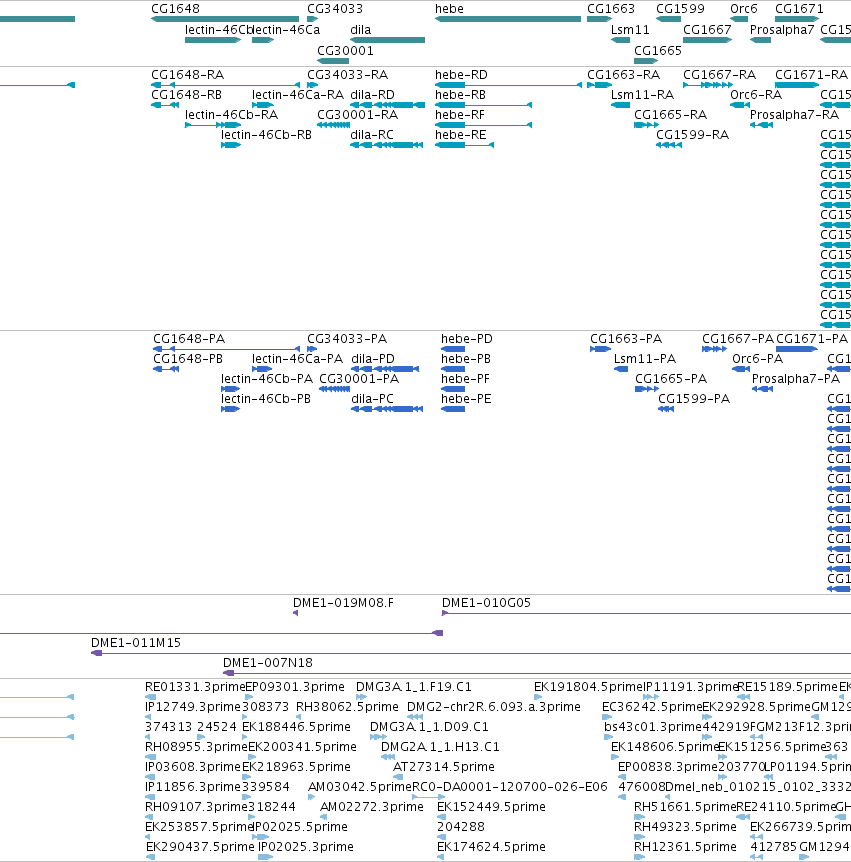This screenshot has width=851, height=862.
Task: Click transcript label lectin-46Ca-RA
Action: (298, 95)
